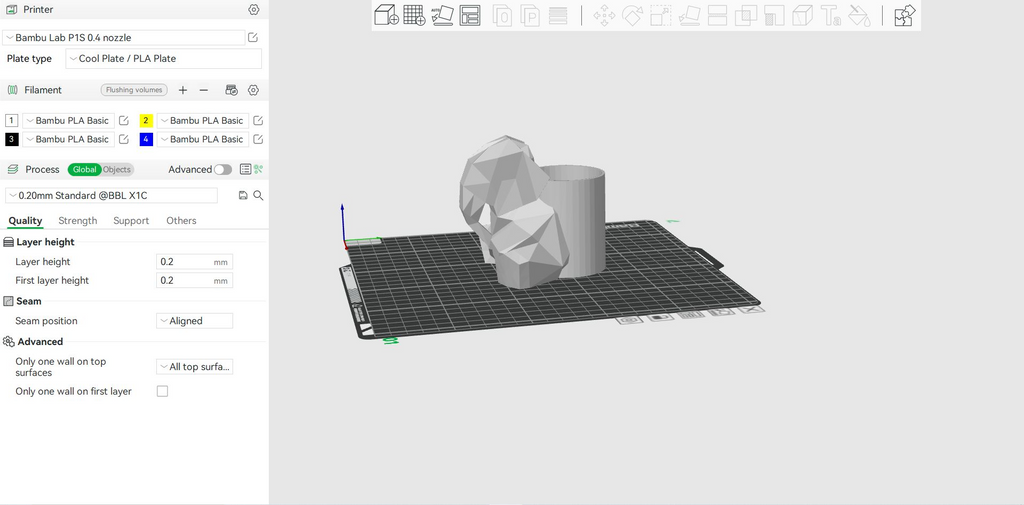Open filament 1 Bambu PLA Basic dropdown
The image size is (1024, 505).
tap(69, 121)
